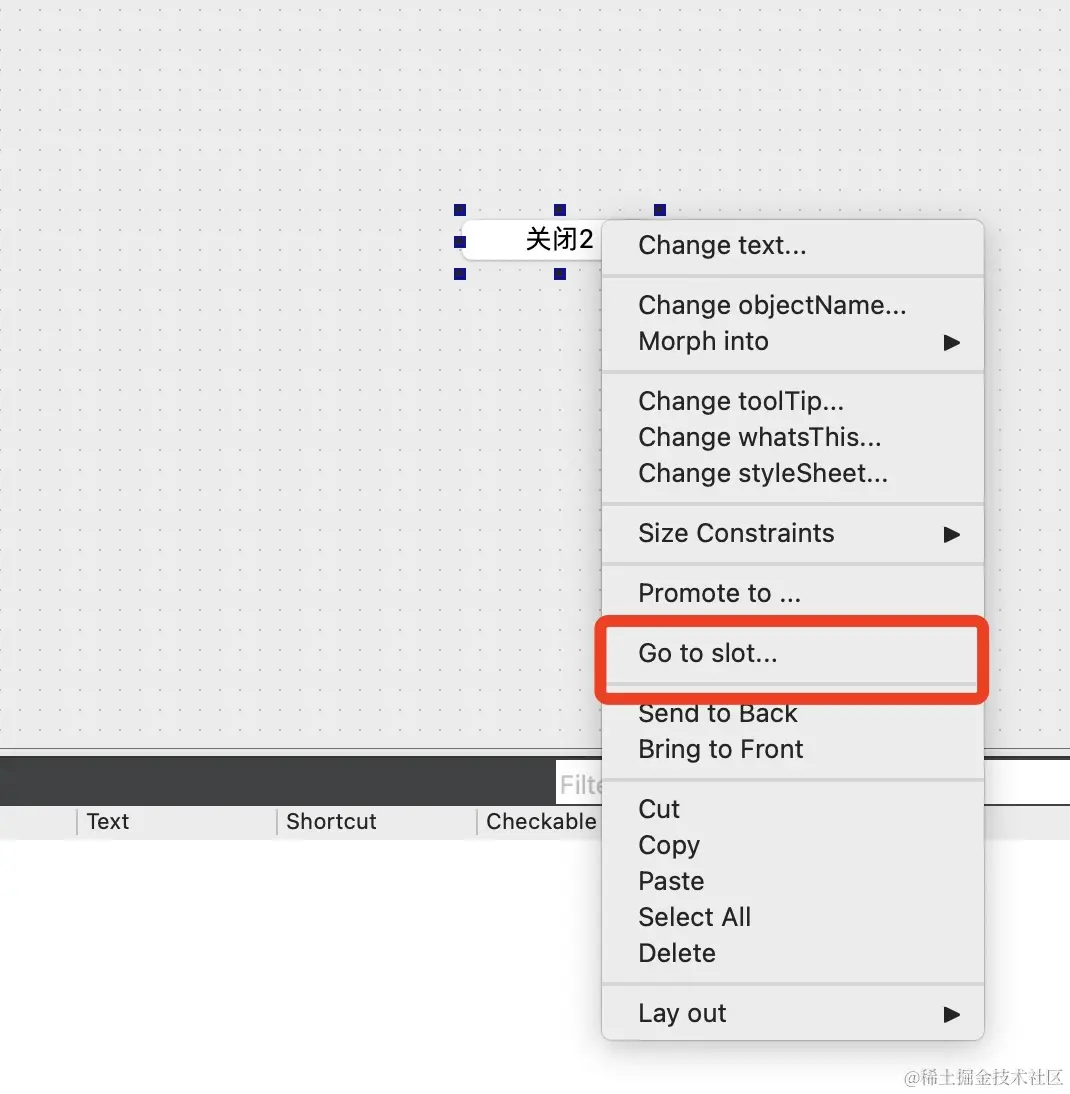Screen dimensions: 1070x1094
Task: Choose Change text... from context menu
Action: (x=792, y=246)
